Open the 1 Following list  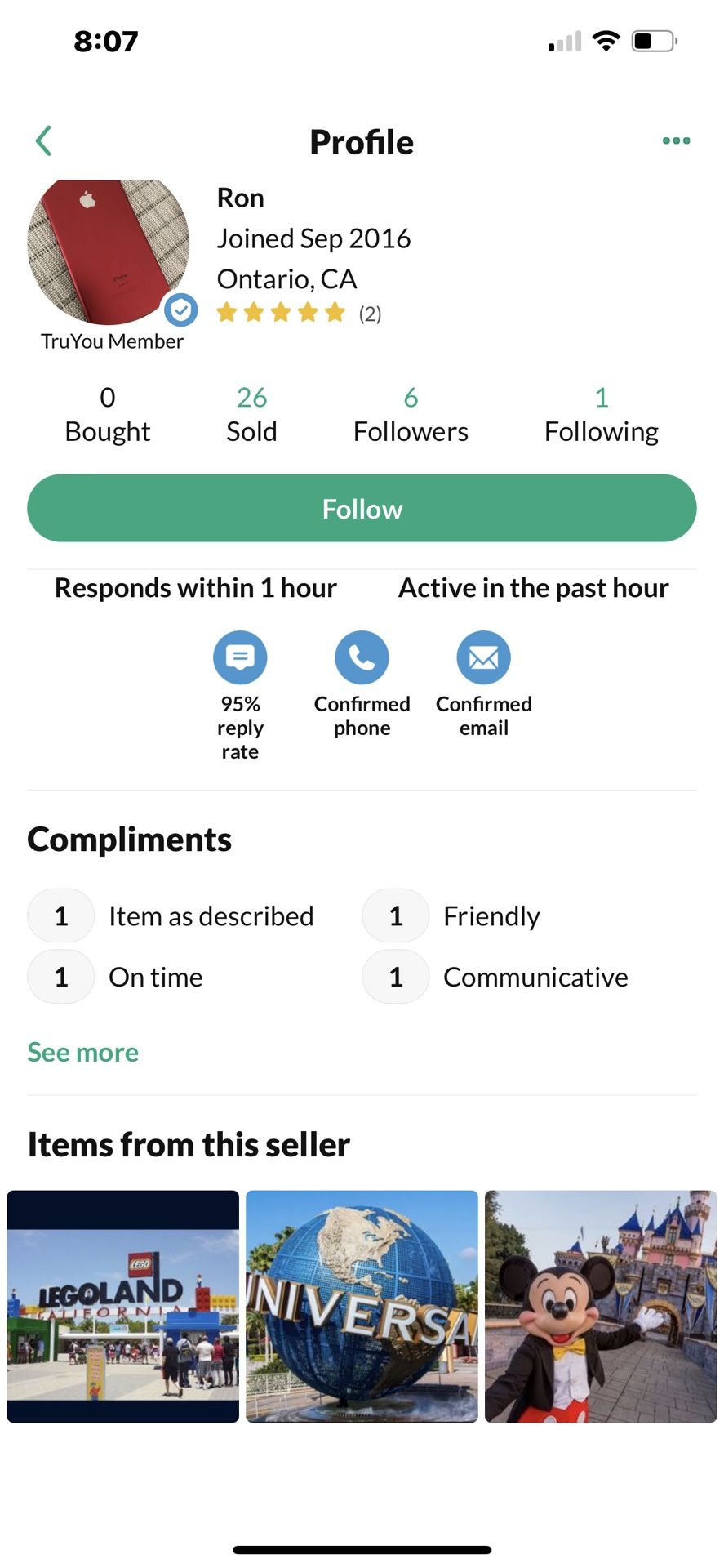click(601, 414)
